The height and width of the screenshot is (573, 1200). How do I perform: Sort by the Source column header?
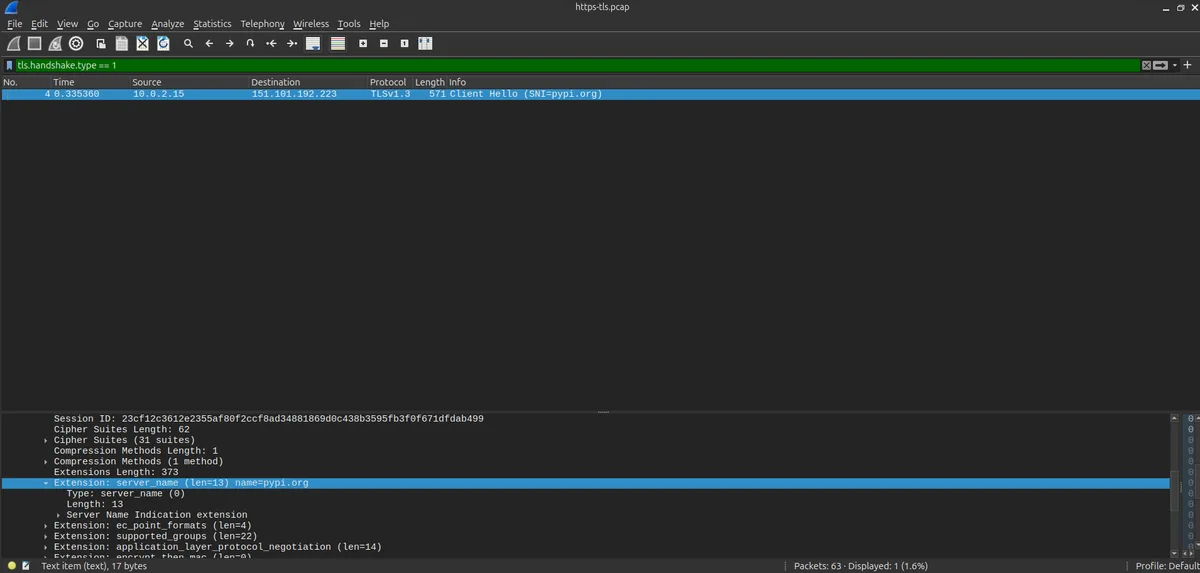(189, 82)
